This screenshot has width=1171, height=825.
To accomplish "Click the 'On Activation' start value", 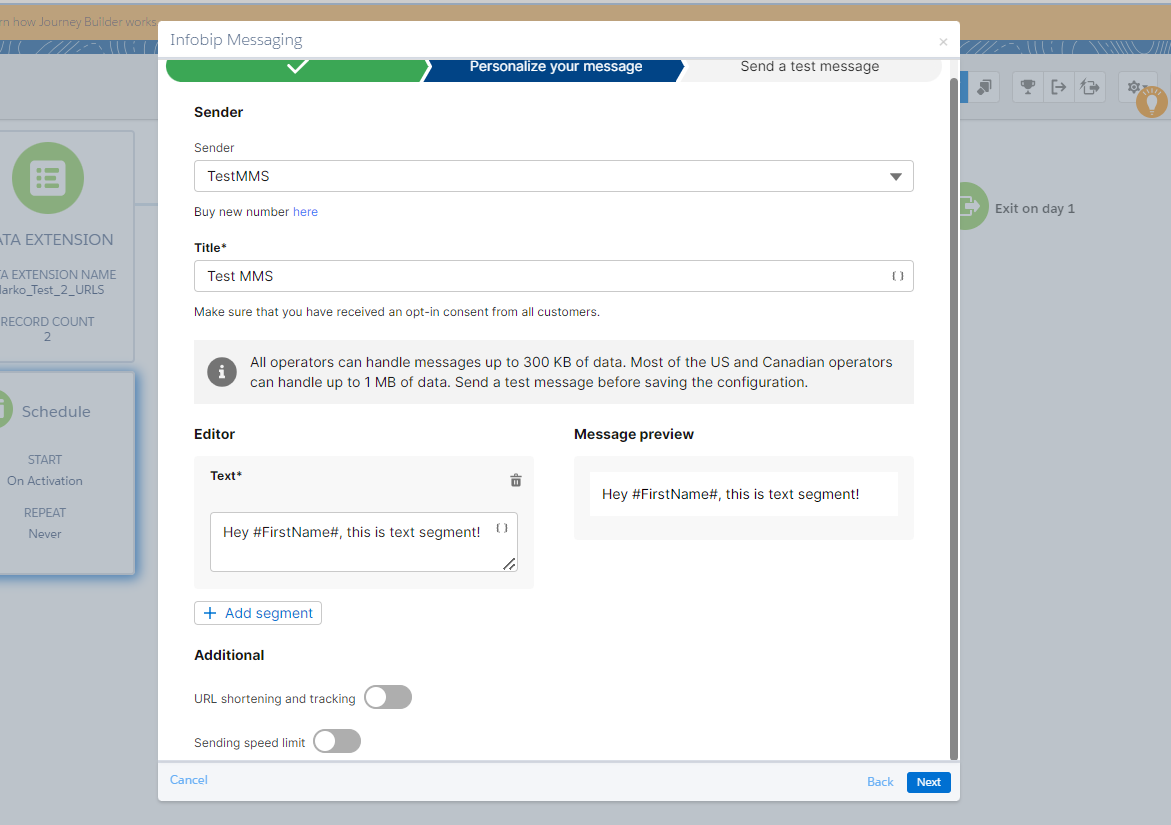I will pos(45,481).
